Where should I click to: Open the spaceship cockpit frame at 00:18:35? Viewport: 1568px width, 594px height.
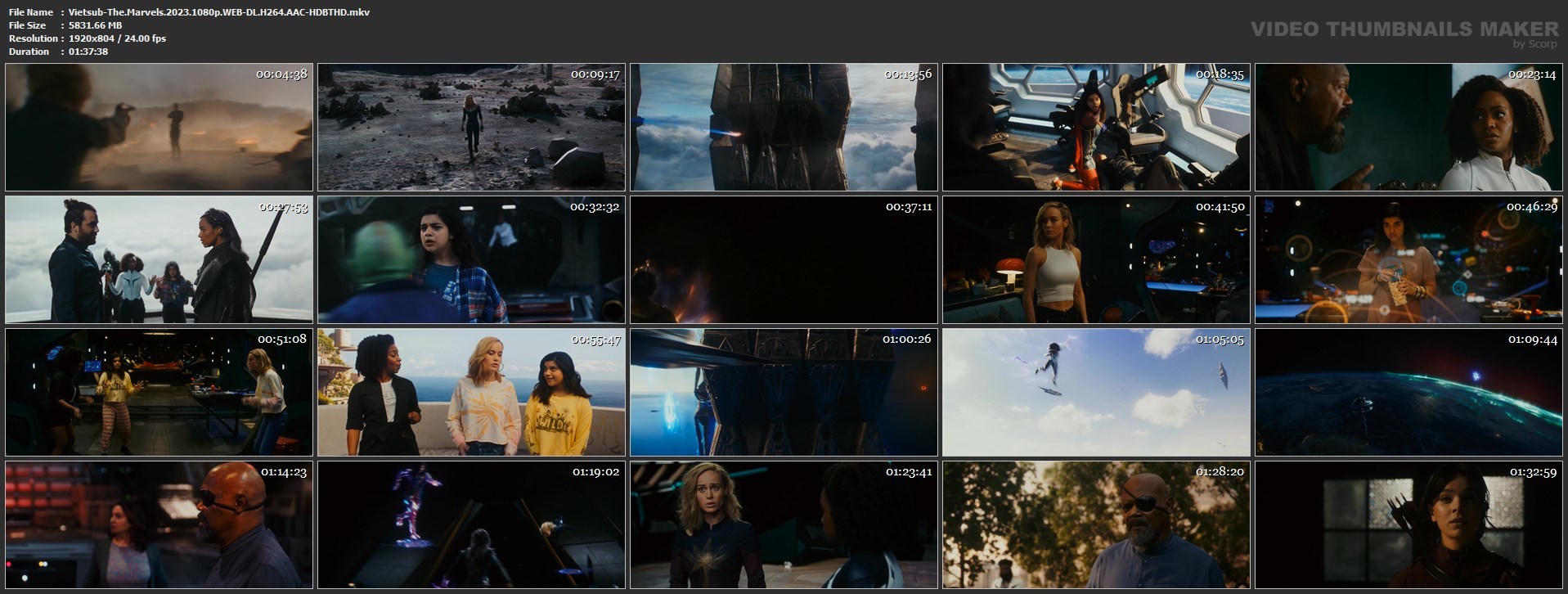(1096, 128)
